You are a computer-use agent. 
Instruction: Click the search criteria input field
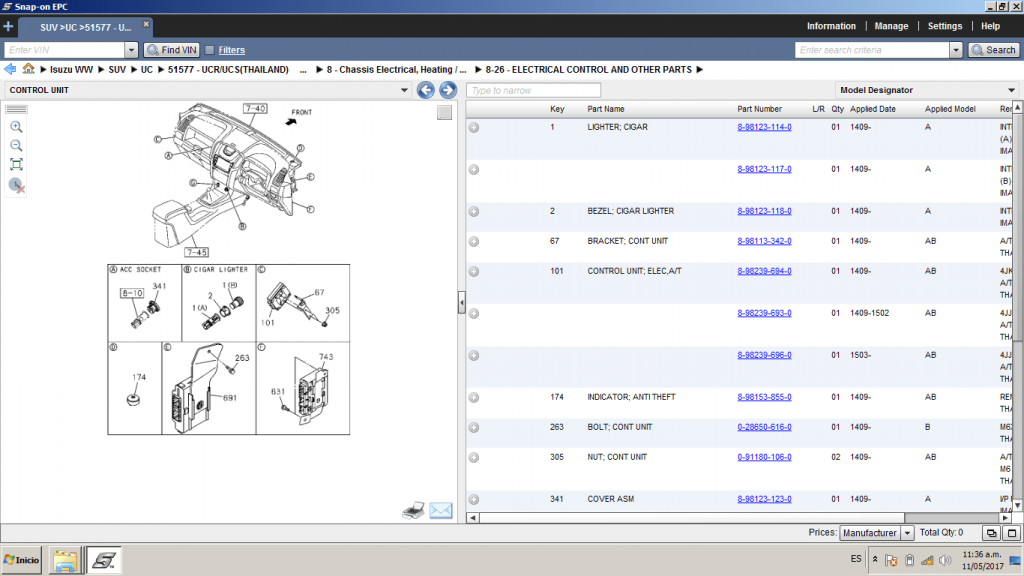click(872, 50)
